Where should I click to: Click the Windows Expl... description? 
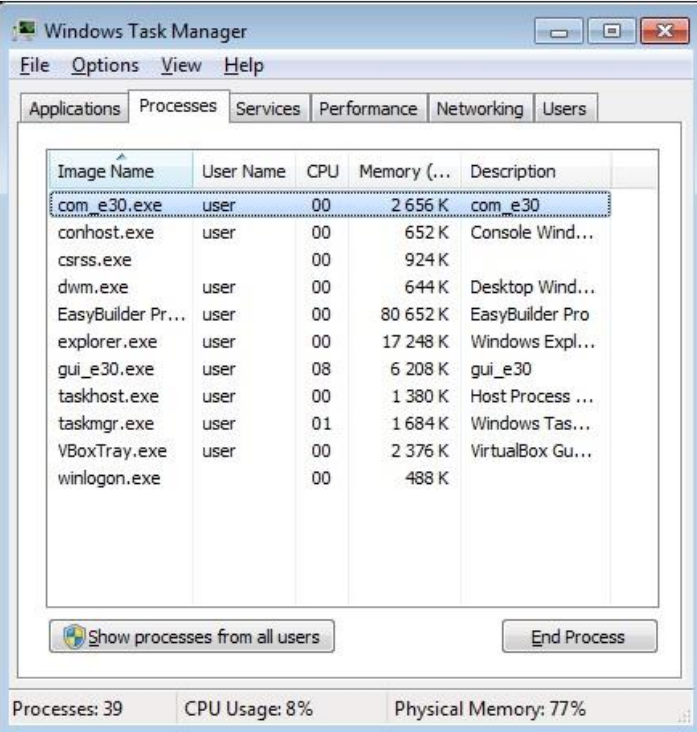(x=533, y=342)
